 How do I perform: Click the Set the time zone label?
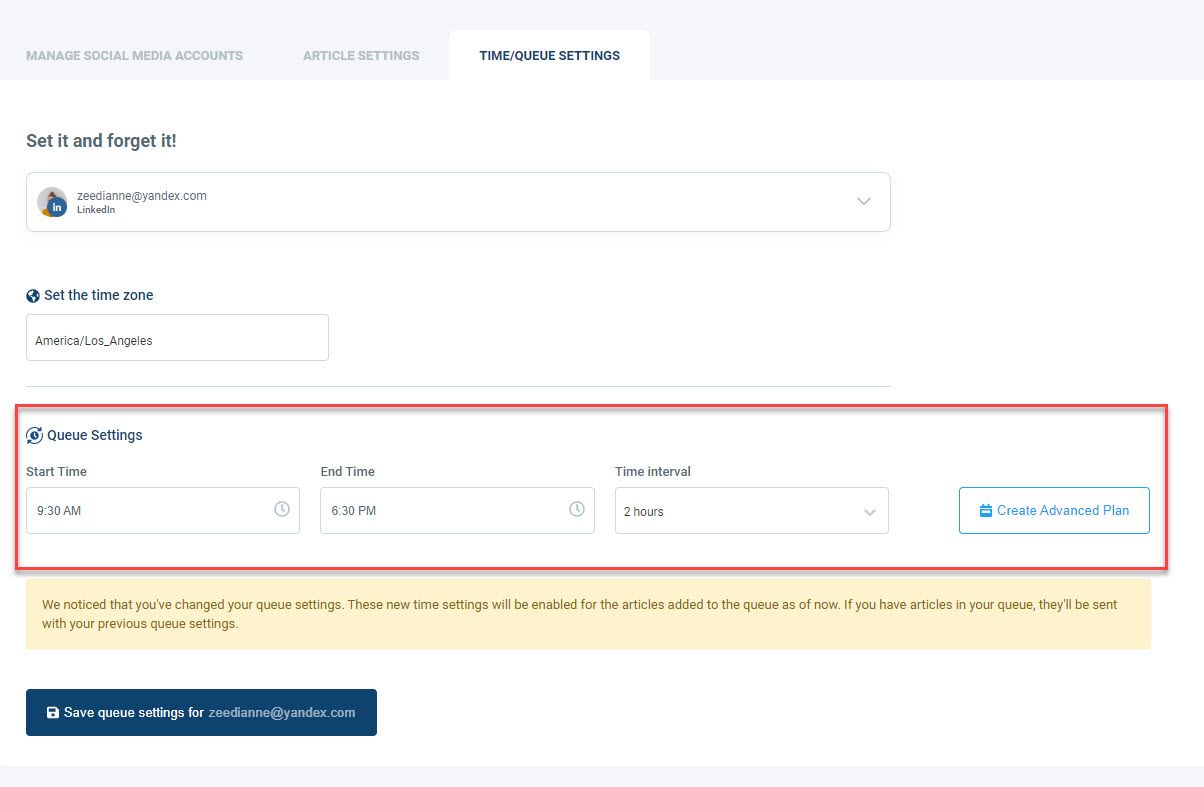point(99,295)
